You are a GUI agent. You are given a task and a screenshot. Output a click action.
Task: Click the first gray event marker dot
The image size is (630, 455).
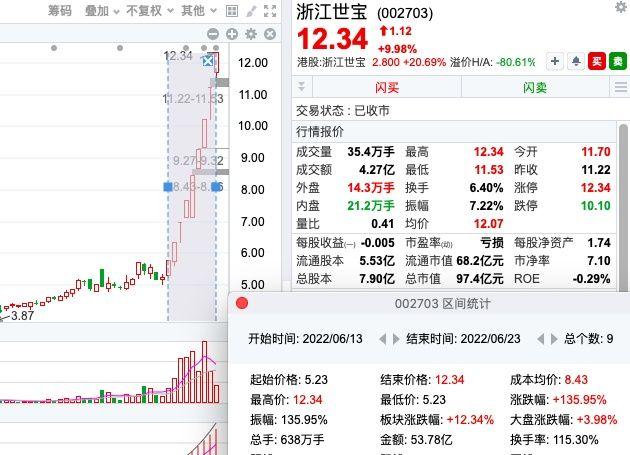pos(54,48)
